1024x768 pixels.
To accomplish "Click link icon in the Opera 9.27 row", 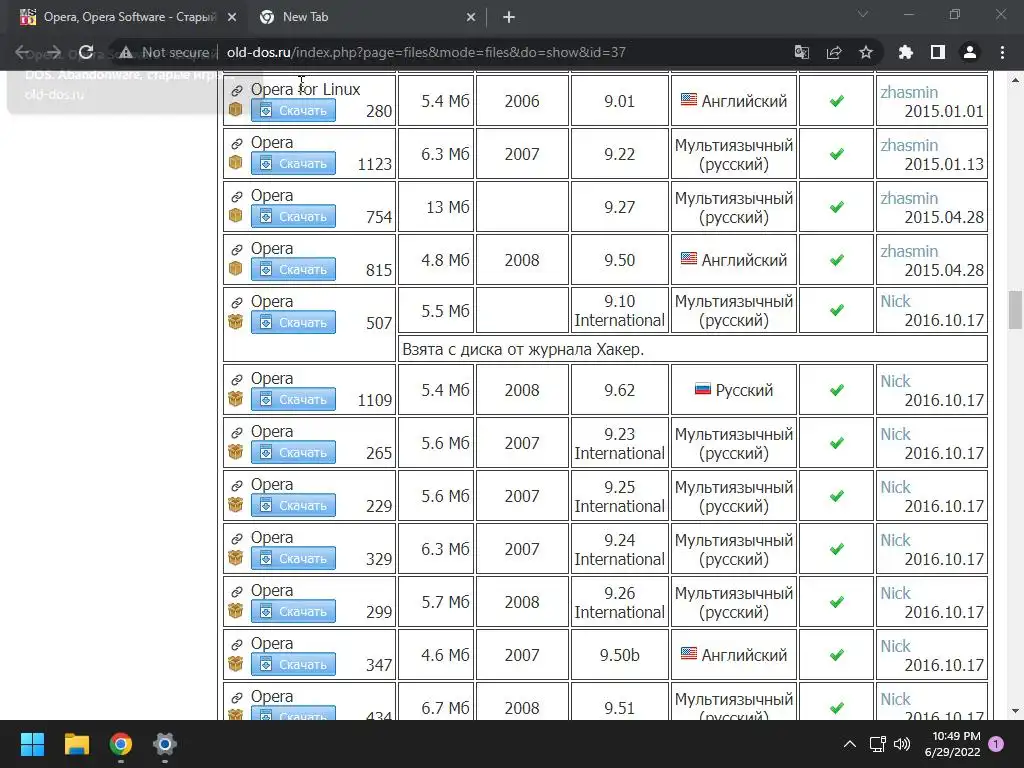I will [x=237, y=196].
